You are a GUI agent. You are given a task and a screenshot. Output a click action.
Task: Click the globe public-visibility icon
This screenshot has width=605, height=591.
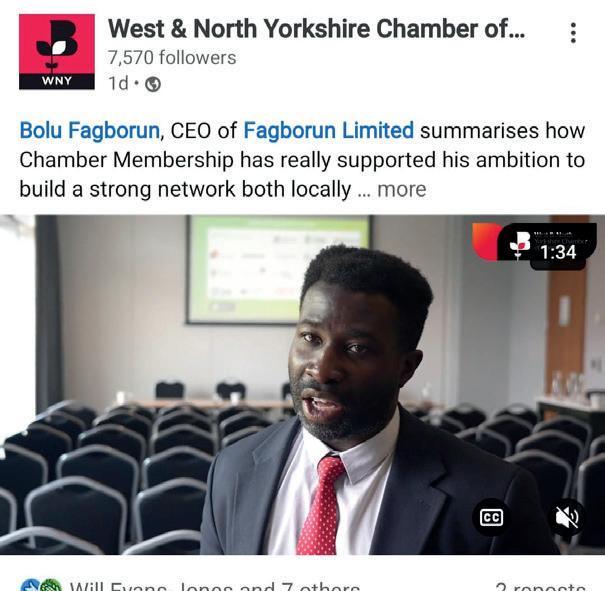(x=153, y=84)
